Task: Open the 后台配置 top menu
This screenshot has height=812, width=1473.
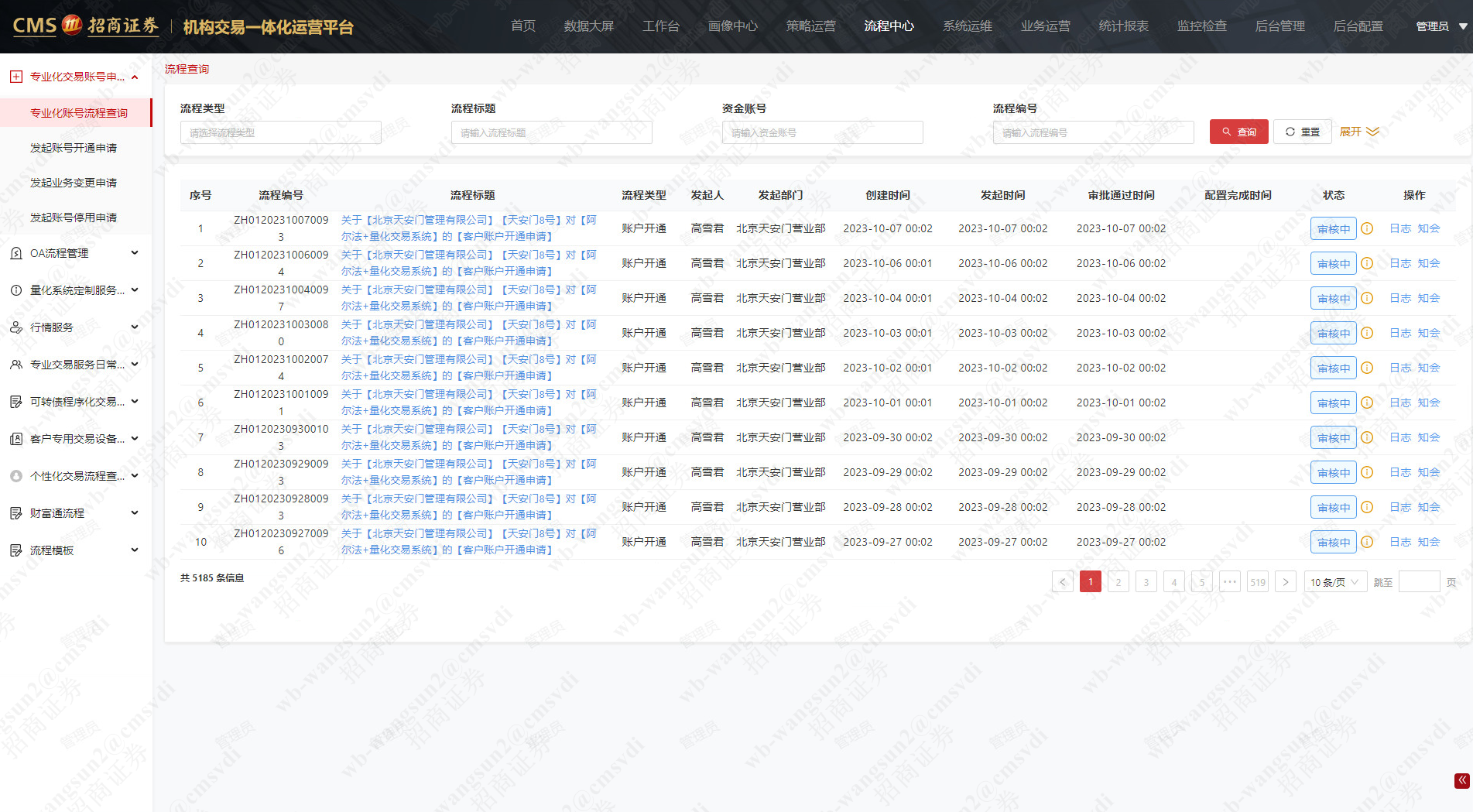Action: click(1358, 26)
